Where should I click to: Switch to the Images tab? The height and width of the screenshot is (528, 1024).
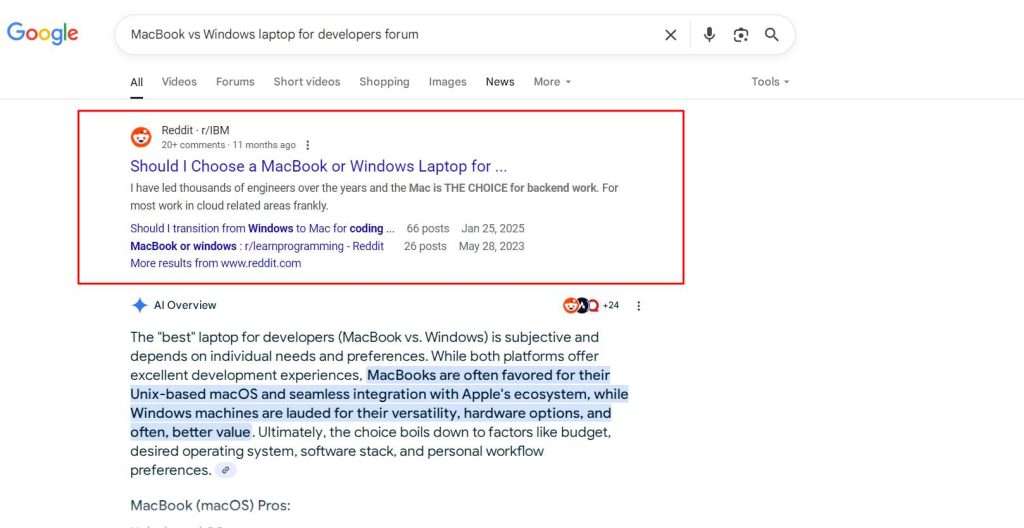(x=447, y=82)
